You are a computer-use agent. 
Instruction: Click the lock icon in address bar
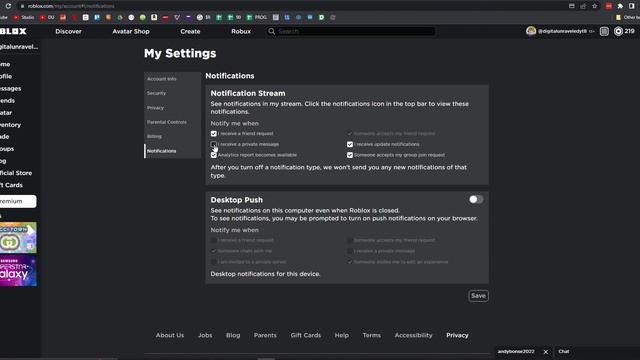22,6
